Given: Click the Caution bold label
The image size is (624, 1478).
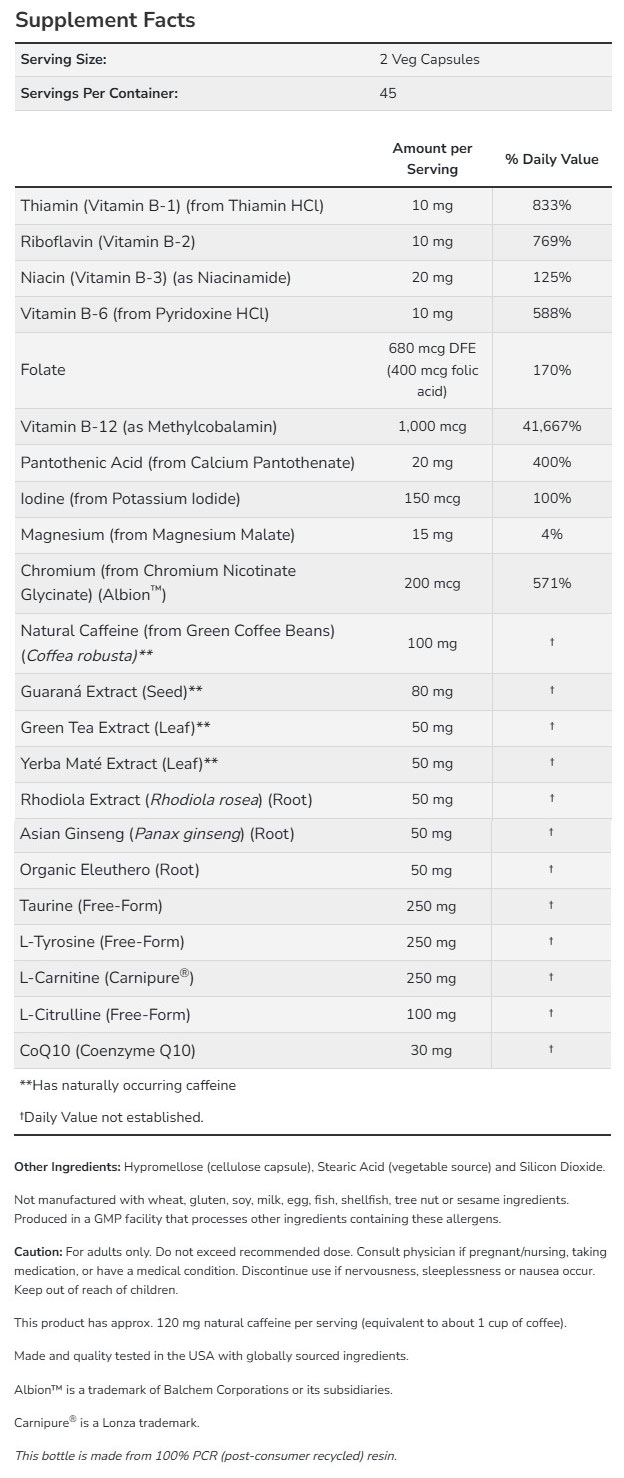Looking at the screenshot, I should coord(38,1252).
